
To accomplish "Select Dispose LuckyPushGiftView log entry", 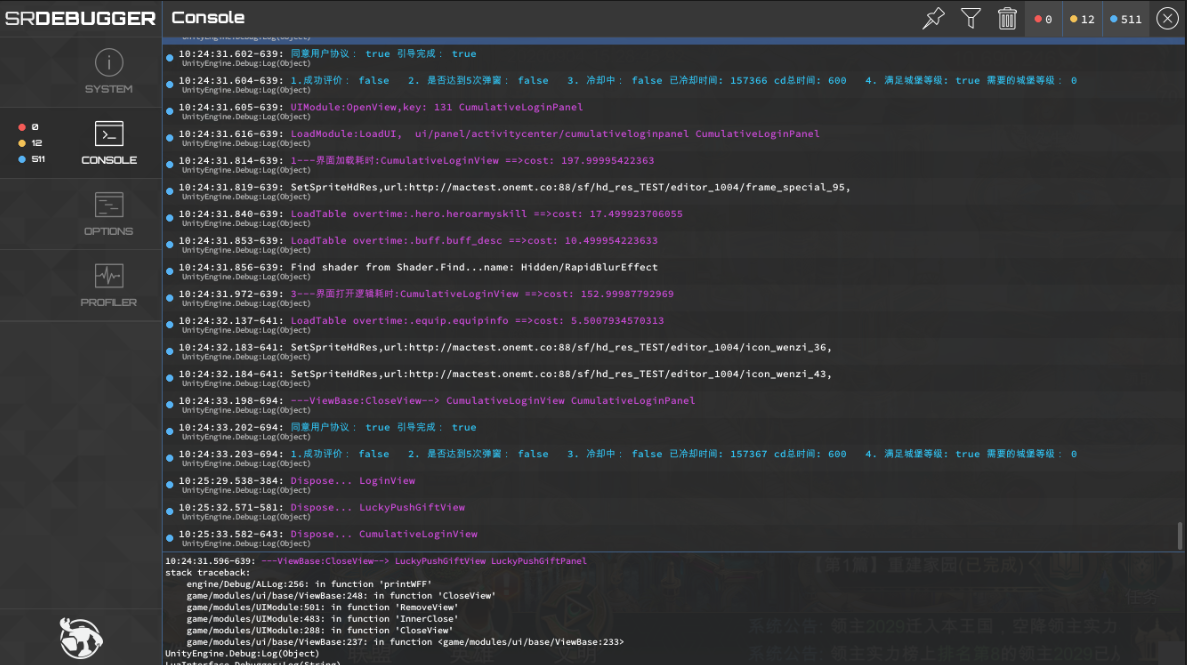I will [x=673, y=511].
